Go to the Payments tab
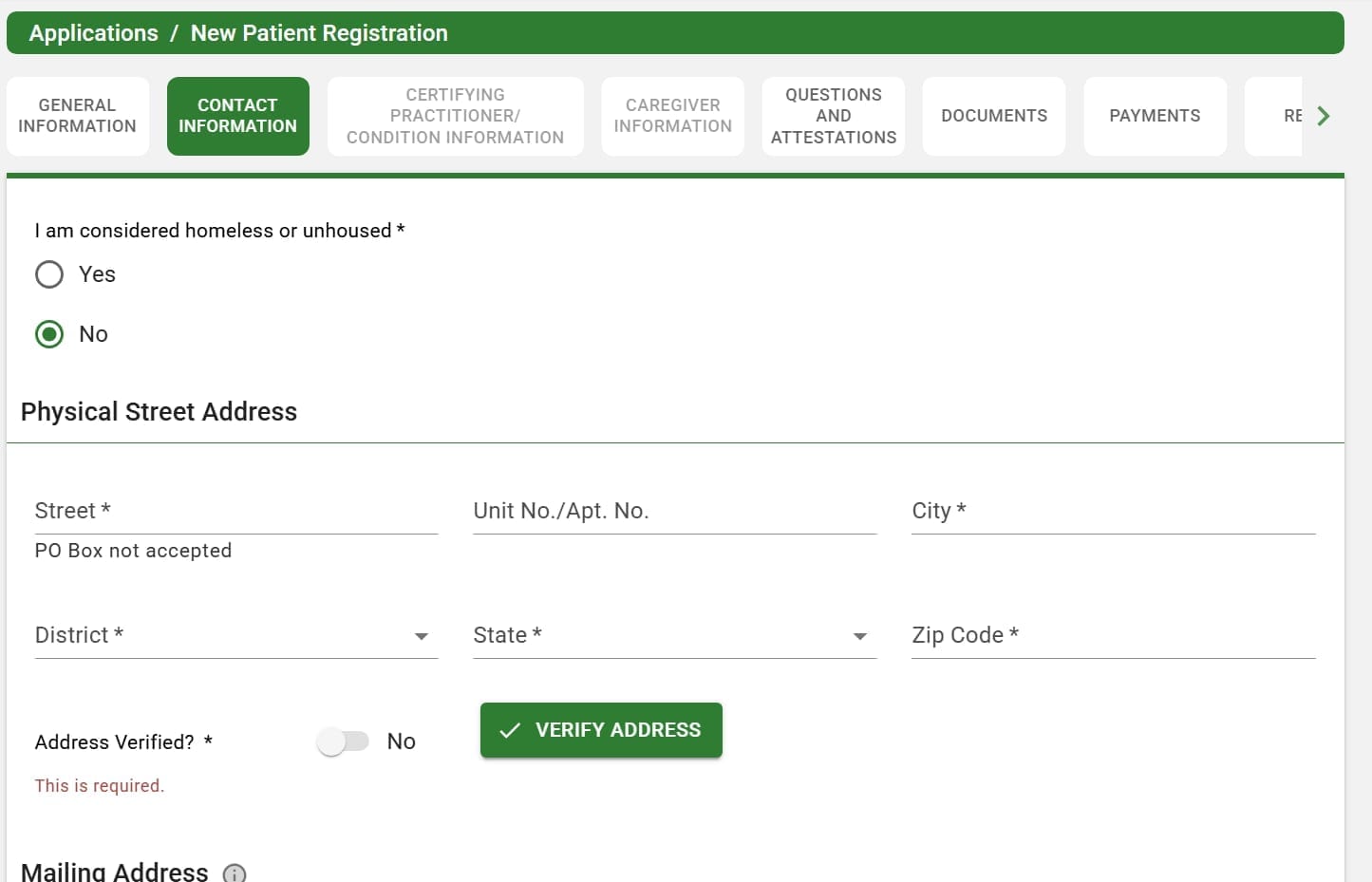1372x882 pixels. 1155,116
